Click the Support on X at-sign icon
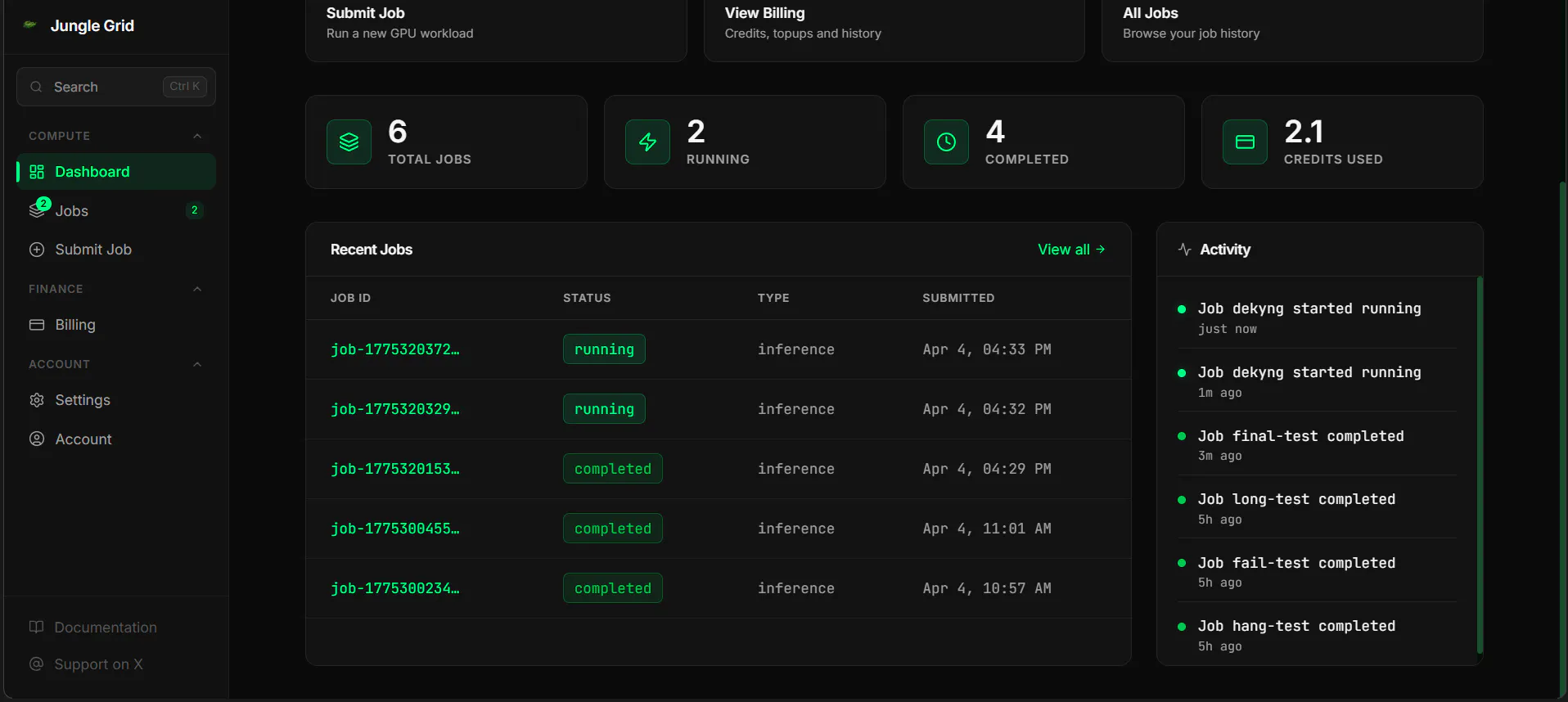Image resolution: width=1568 pixels, height=702 pixels. point(36,664)
